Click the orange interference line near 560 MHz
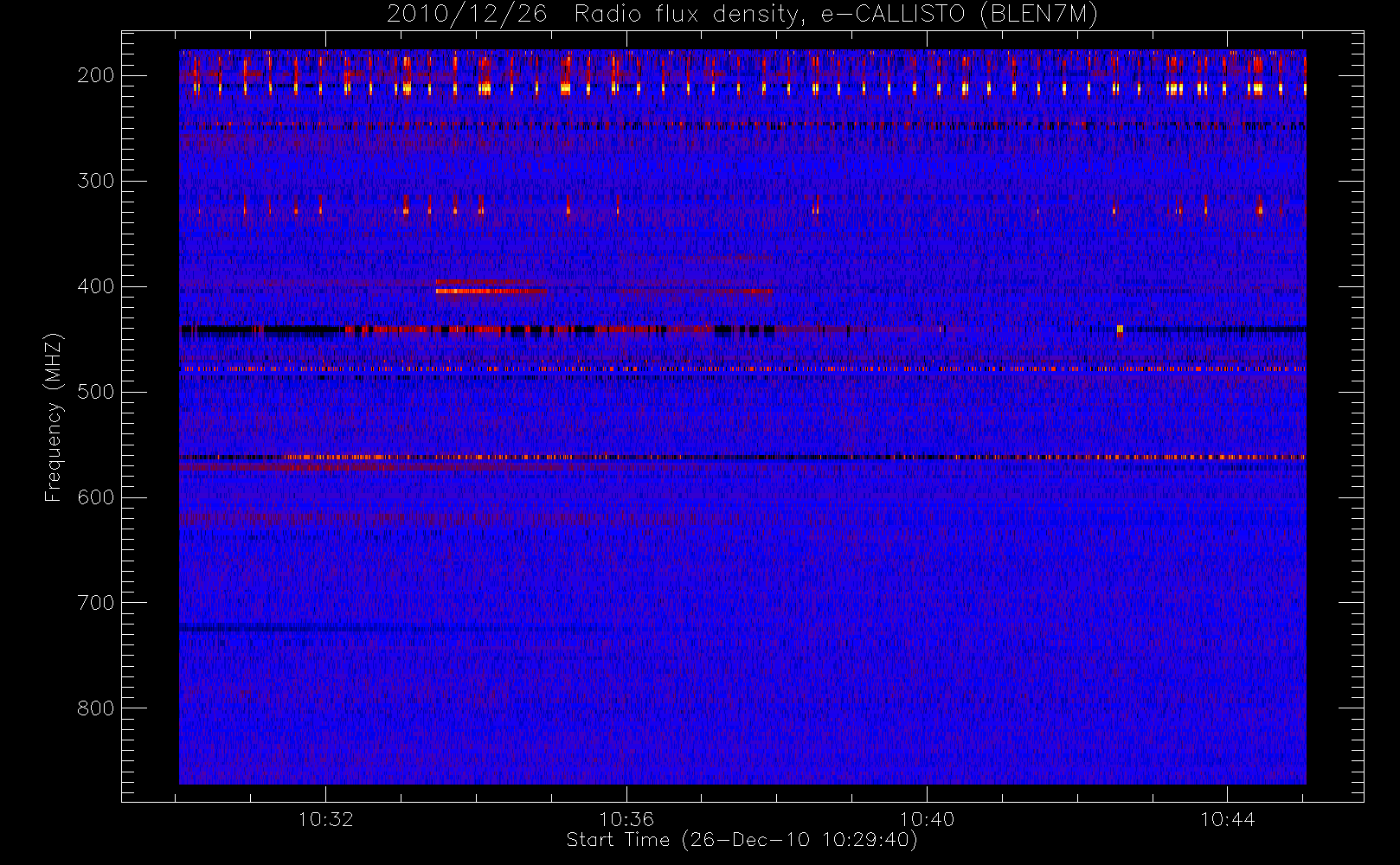The height and width of the screenshot is (865, 1400). point(742,457)
